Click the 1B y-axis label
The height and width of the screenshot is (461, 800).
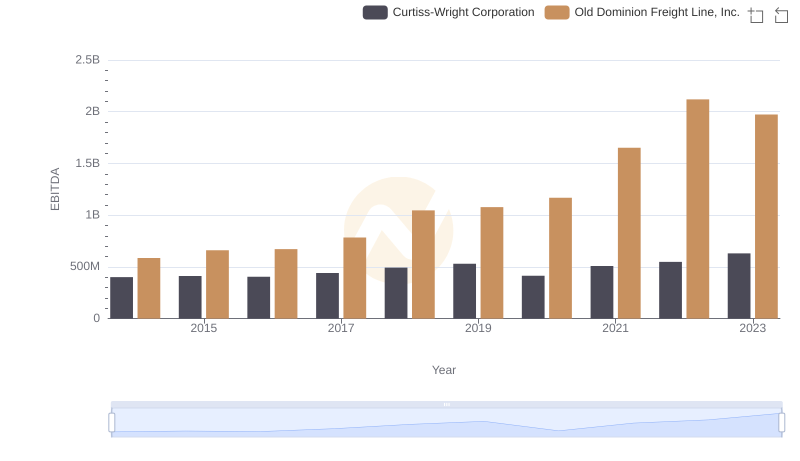pyautogui.click(x=92, y=215)
